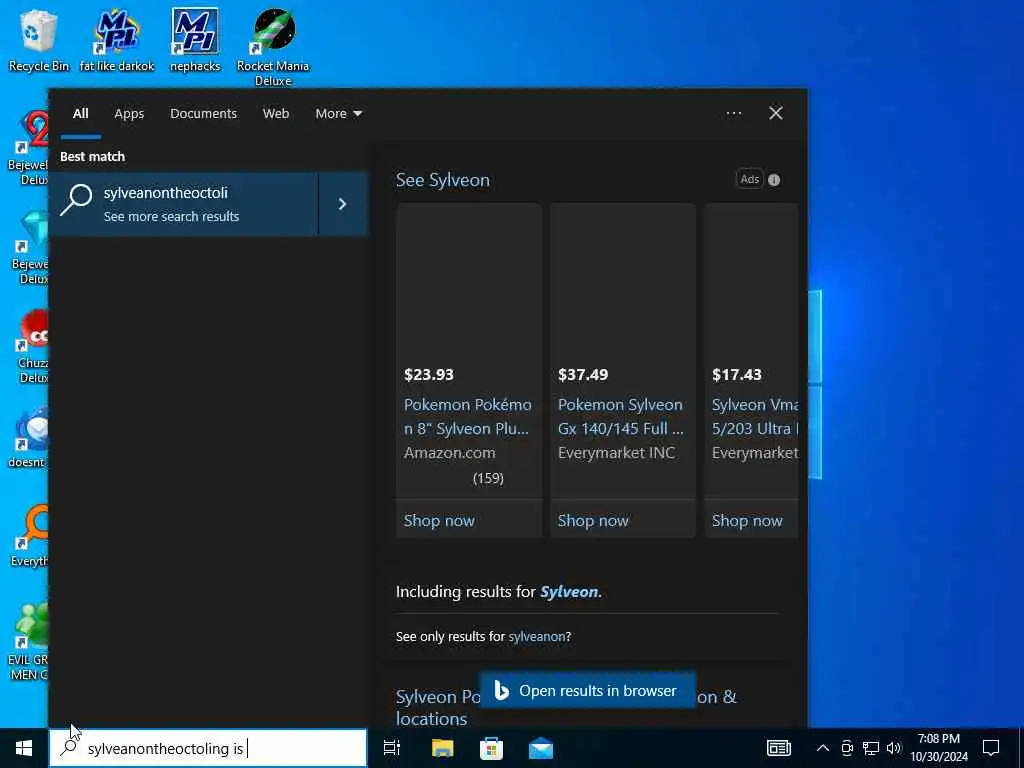Open the Mail app from taskbar
Screen dimensions: 1024x768
(x=541, y=748)
